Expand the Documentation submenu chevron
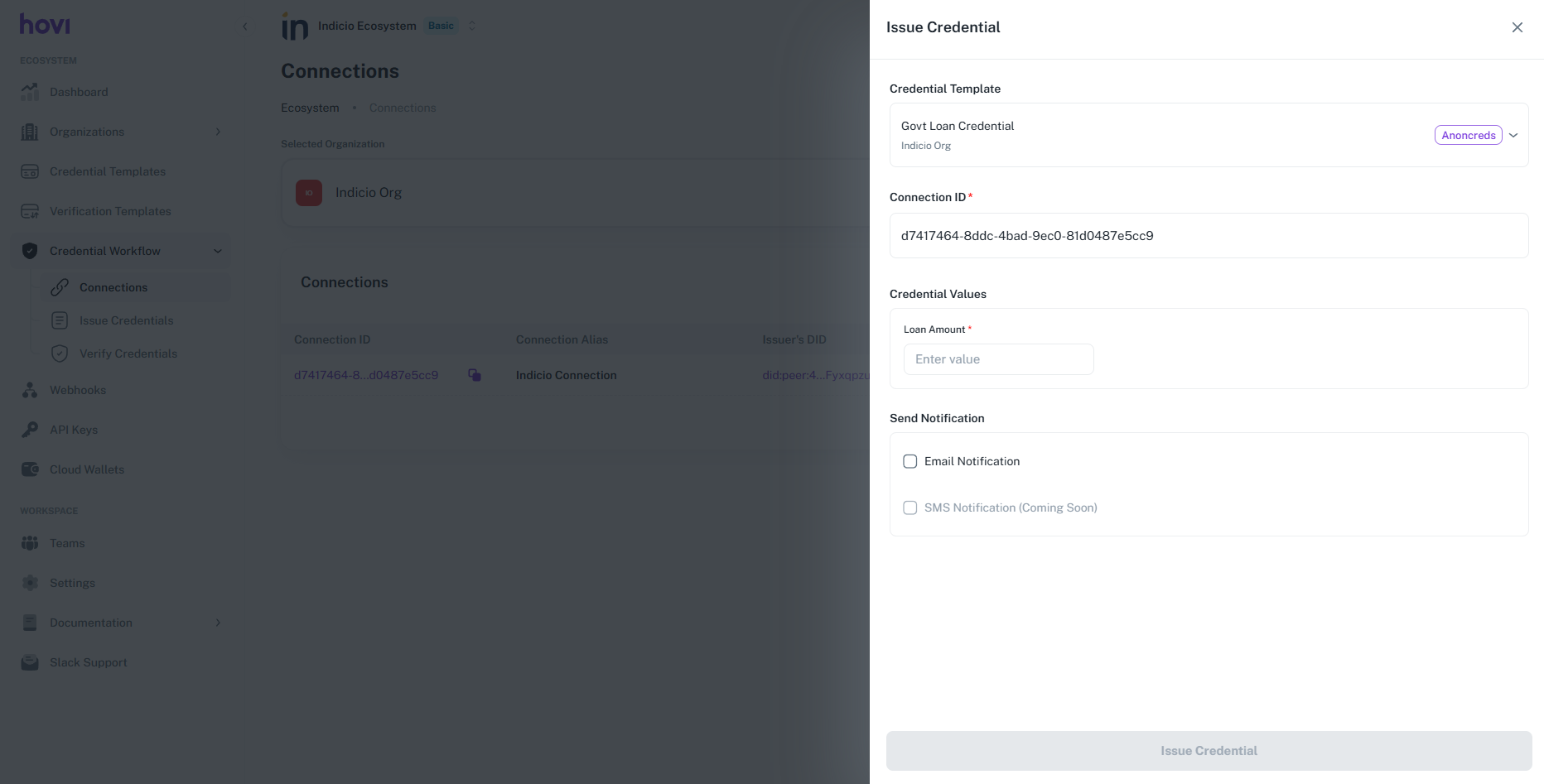This screenshot has width=1544, height=784. coord(218,623)
